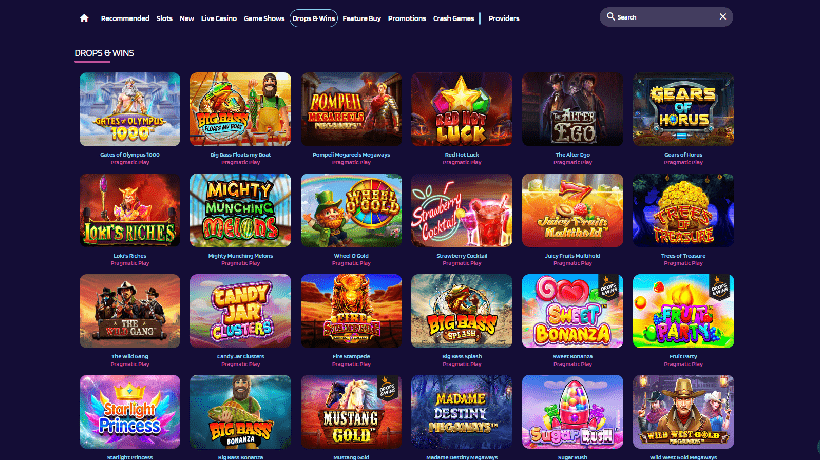
Task: Click Pragmatic Play under Red Hot Luck
Action: point(462,162)
